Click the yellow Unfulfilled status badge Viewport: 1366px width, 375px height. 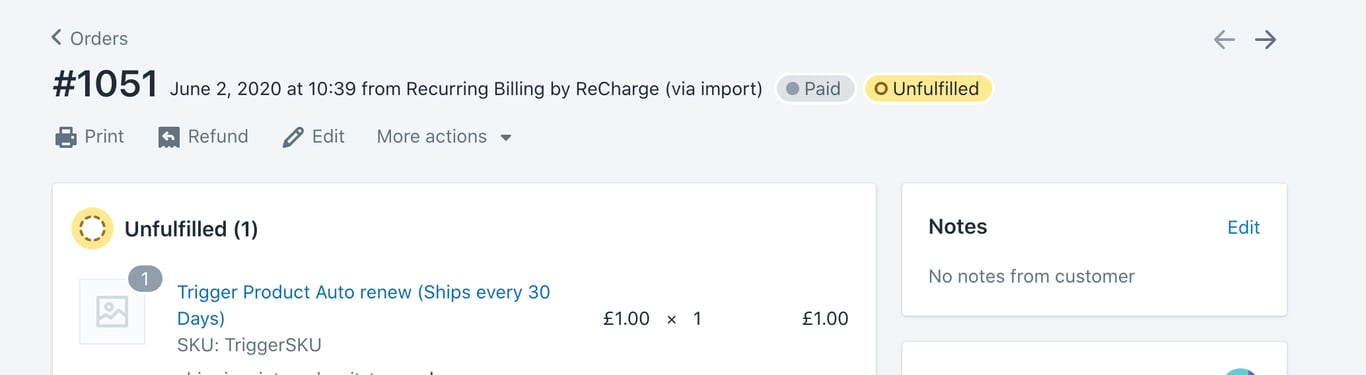928,89
